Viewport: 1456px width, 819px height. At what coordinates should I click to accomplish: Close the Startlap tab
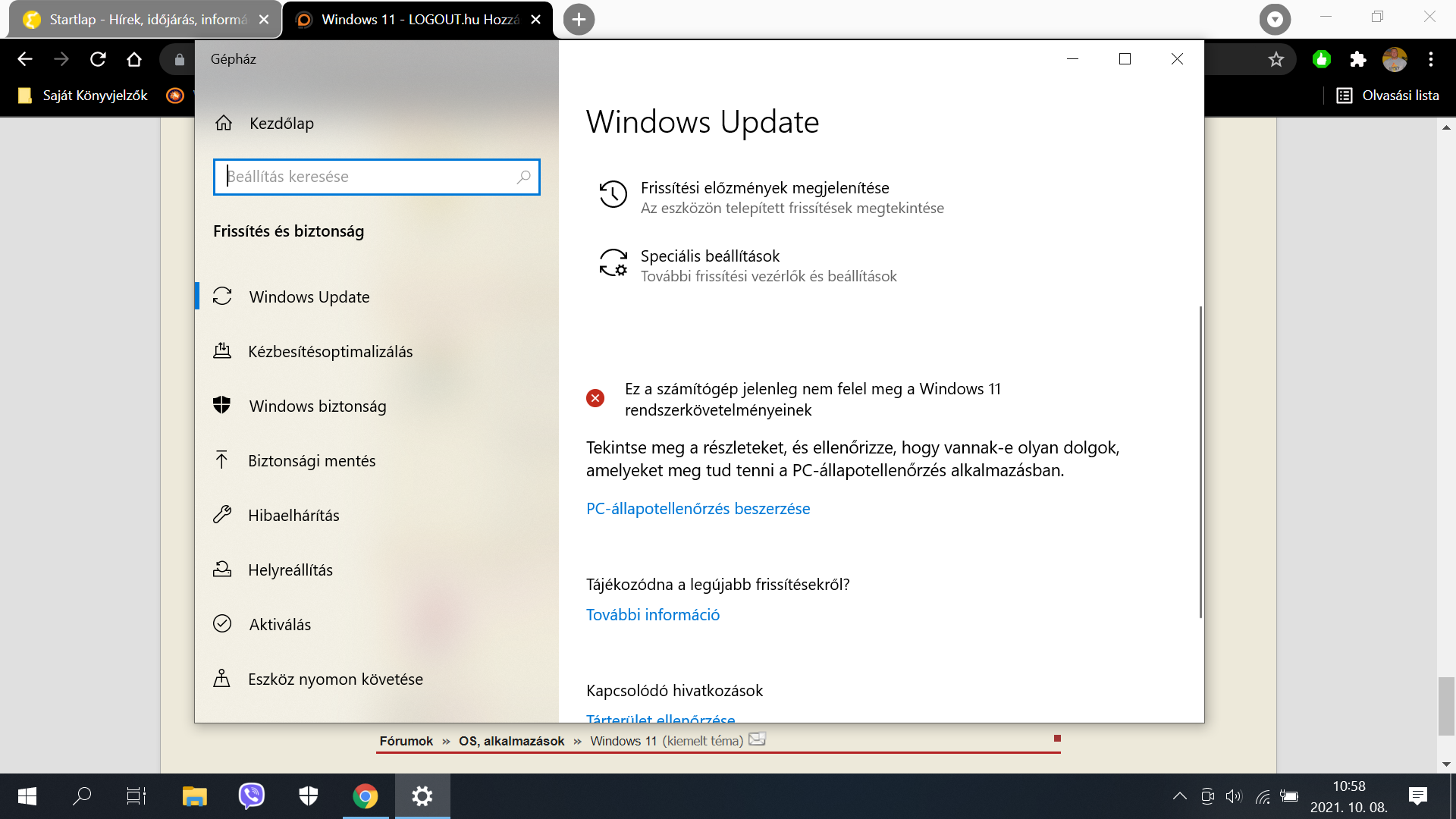[264, 20]
